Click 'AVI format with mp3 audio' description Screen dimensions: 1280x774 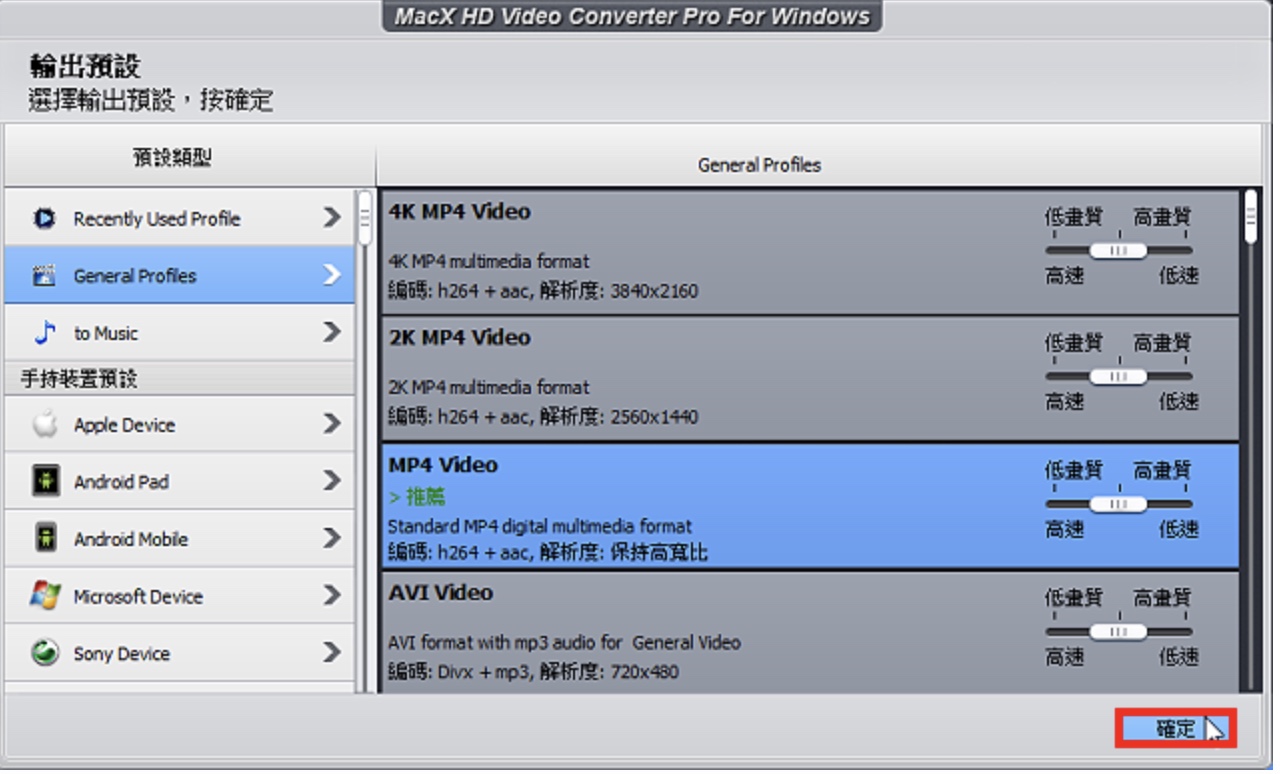click(564, 643)
